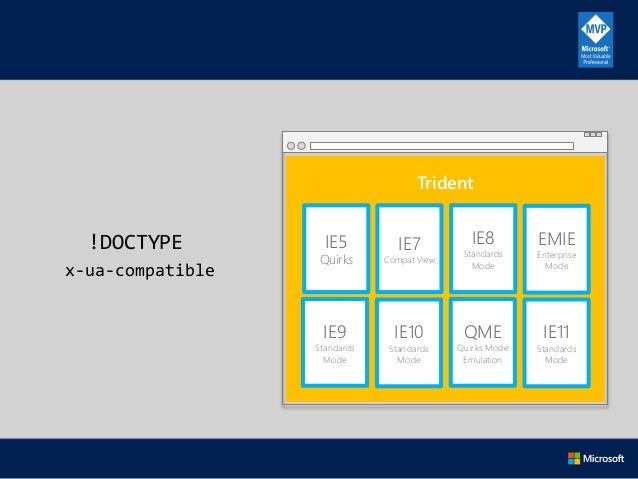Click the first round button in the browser mockup
The height and width of the screenshot is (479, 638).
point(291,146)
